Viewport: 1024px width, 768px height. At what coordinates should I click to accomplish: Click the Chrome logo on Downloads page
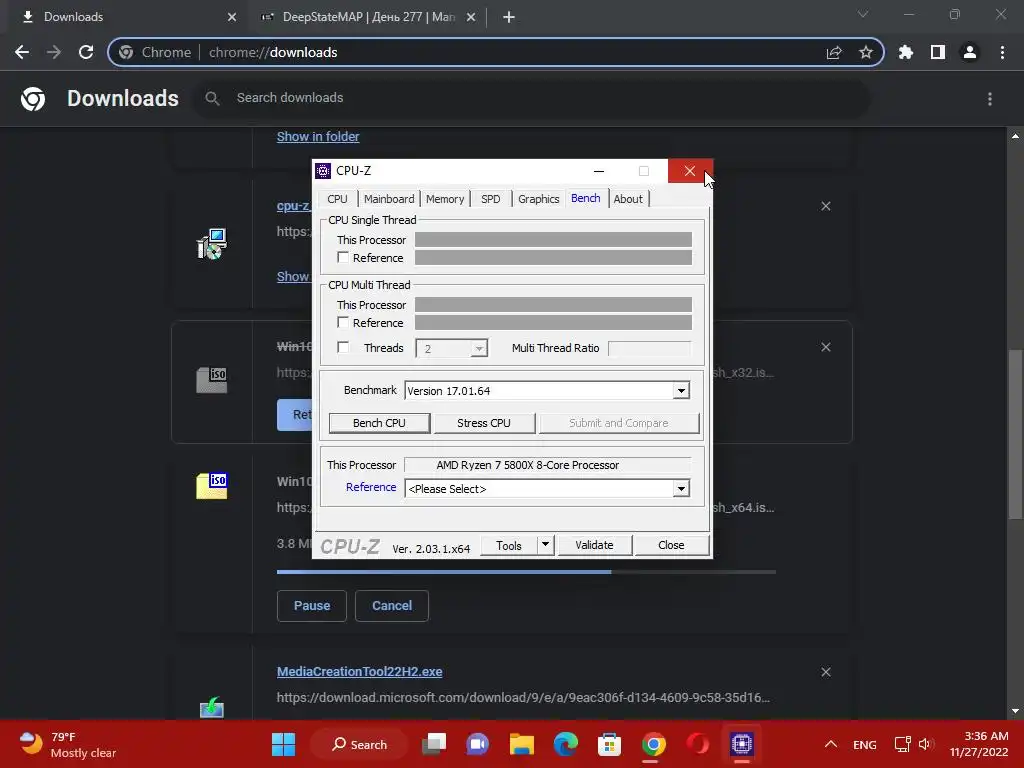point(33,99)
